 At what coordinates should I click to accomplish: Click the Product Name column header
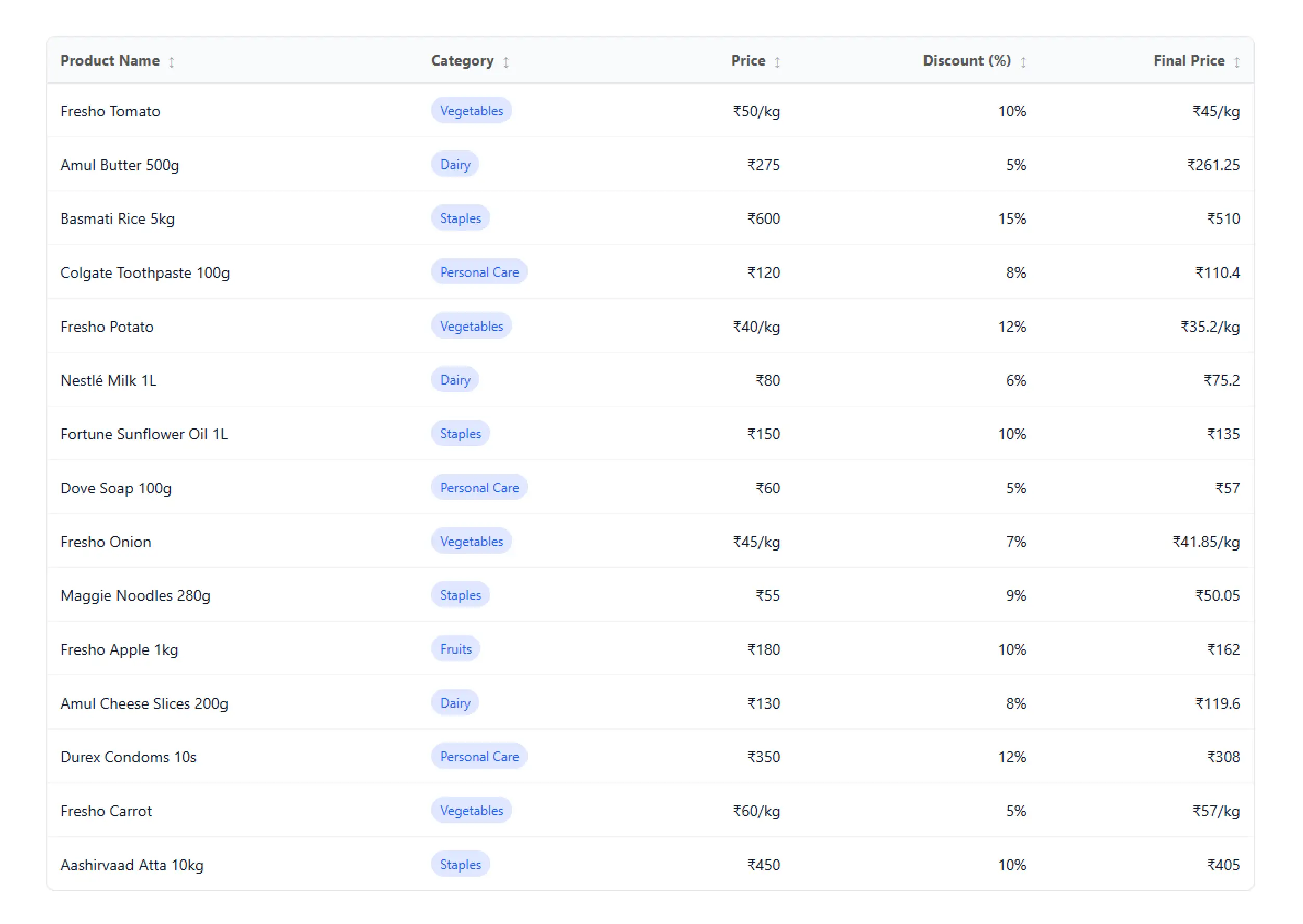pyautogui.click(x=110, y=61)
